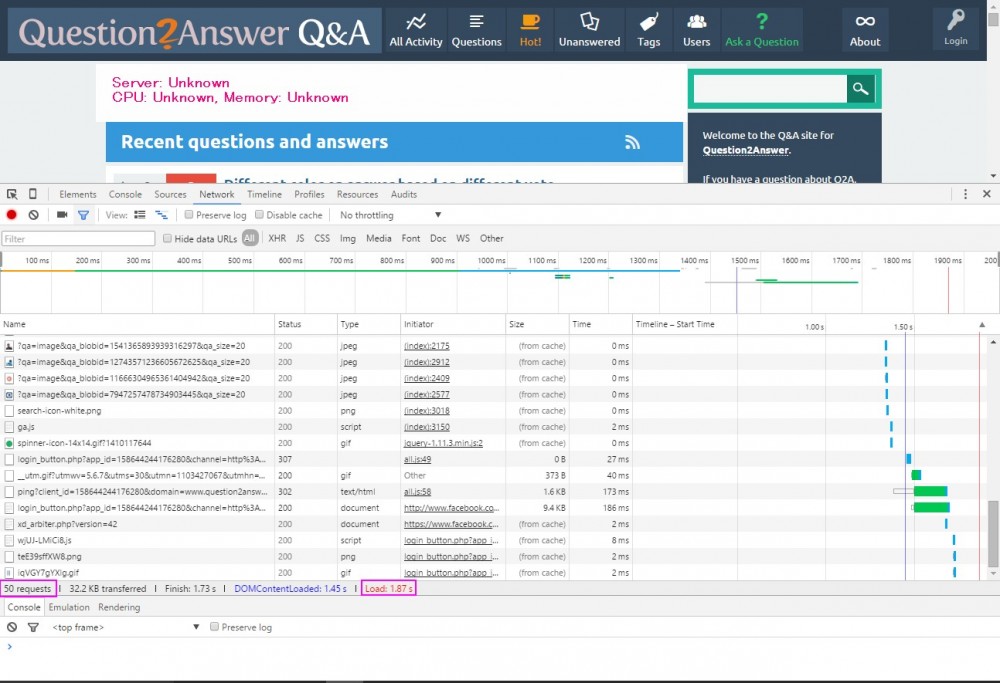Click the red record network log button

coord(12,215)
